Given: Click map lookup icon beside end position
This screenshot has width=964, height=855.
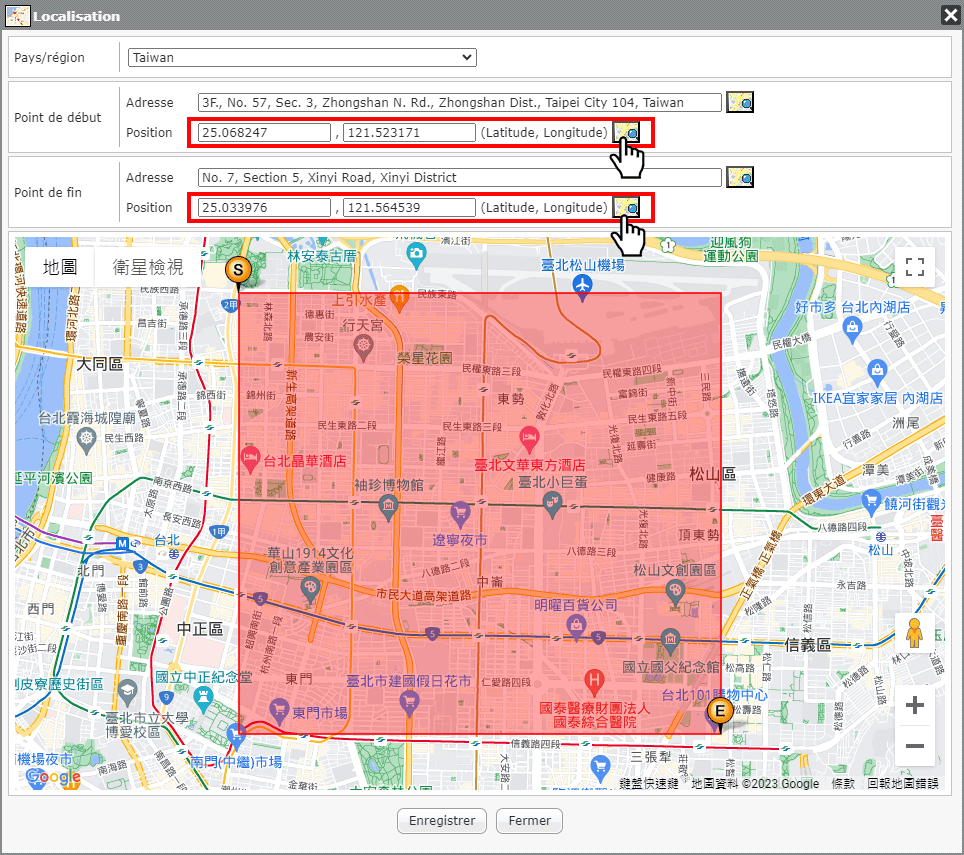Looking at the screenshot, I should point(627,207).
